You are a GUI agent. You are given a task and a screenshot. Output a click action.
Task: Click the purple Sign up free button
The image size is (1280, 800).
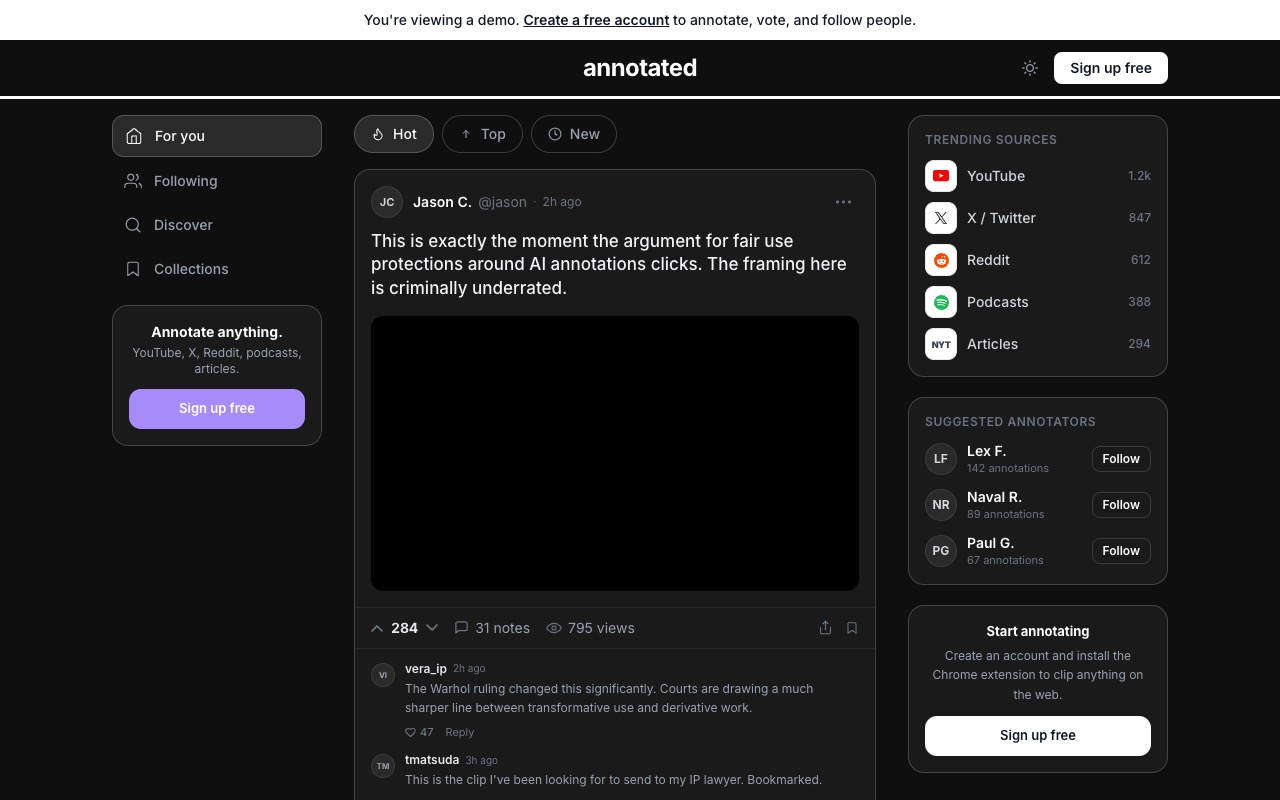click(x=217, y=409)
